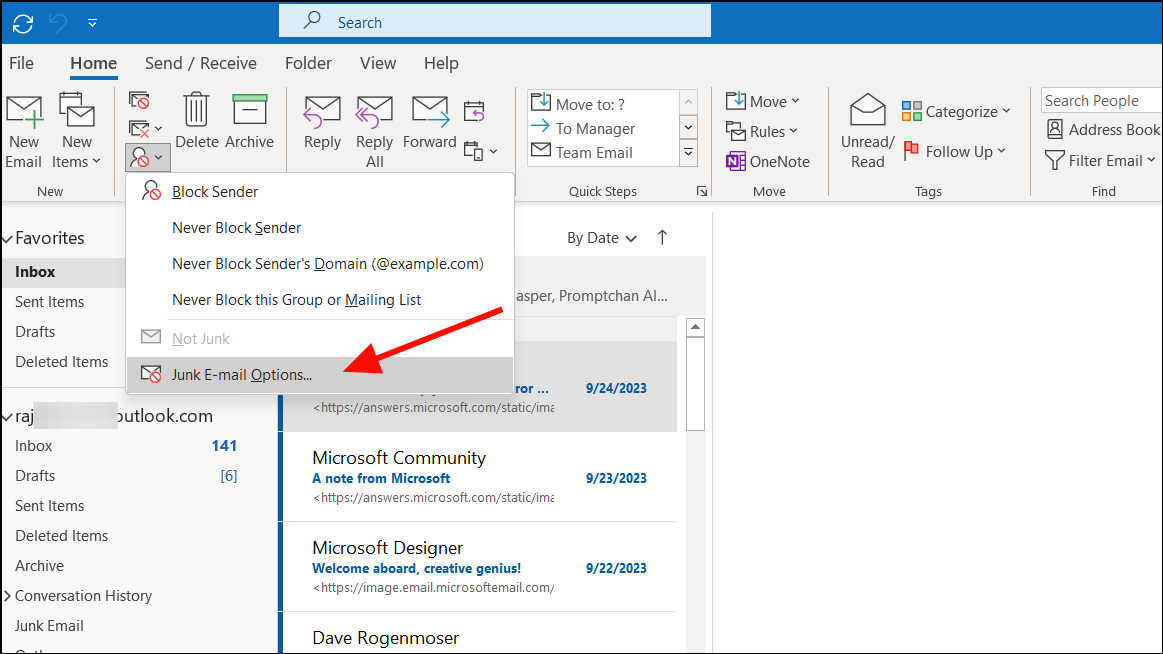Choose Never Block this Group or Mailing List
This screenshot has width=1163, height=654.
[x=320, y=300]
